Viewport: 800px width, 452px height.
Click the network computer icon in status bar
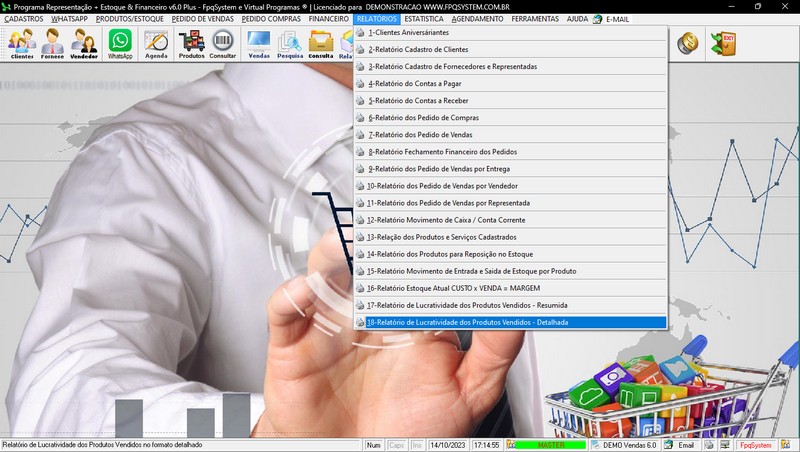click(x=724, y=445)
